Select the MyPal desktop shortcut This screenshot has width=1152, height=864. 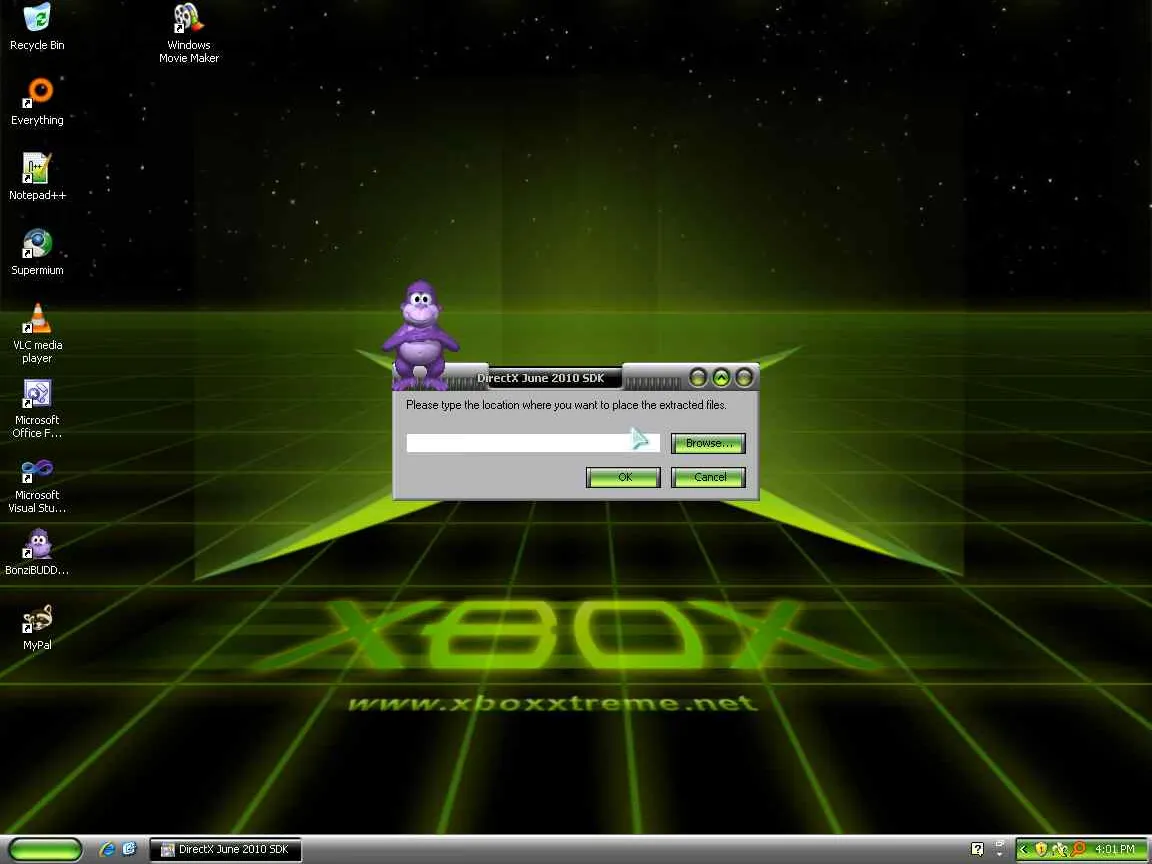[x=37, y=626]
